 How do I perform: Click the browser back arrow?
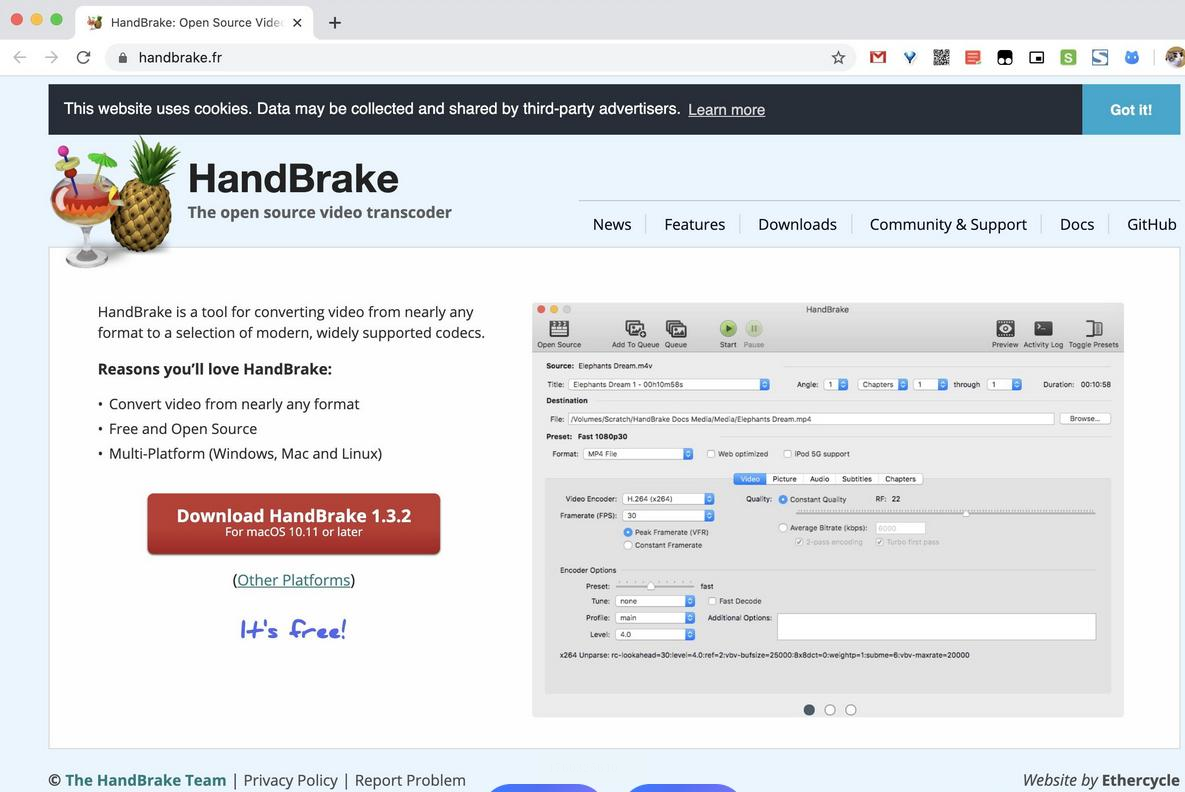(x=20, y=57)
